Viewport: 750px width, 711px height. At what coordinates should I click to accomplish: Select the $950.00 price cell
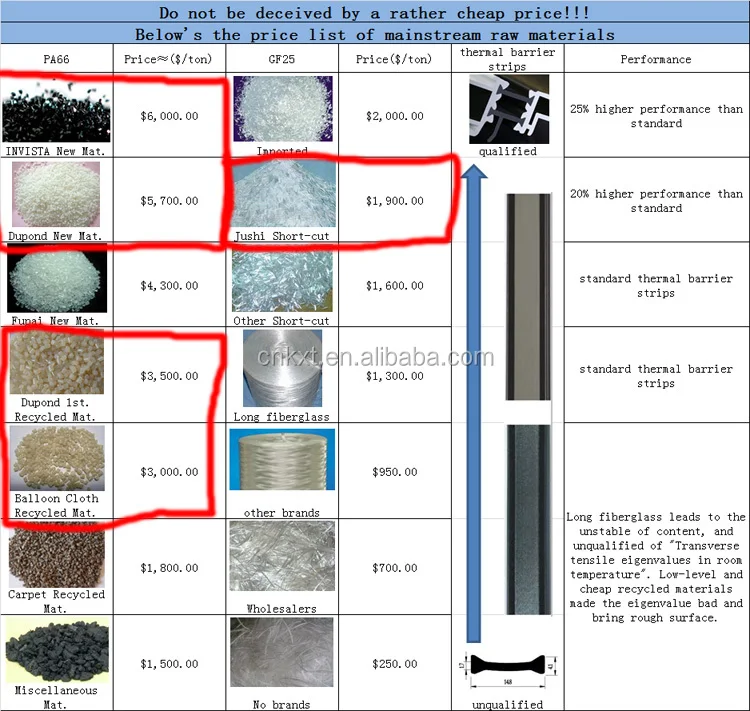click(395, 472)
